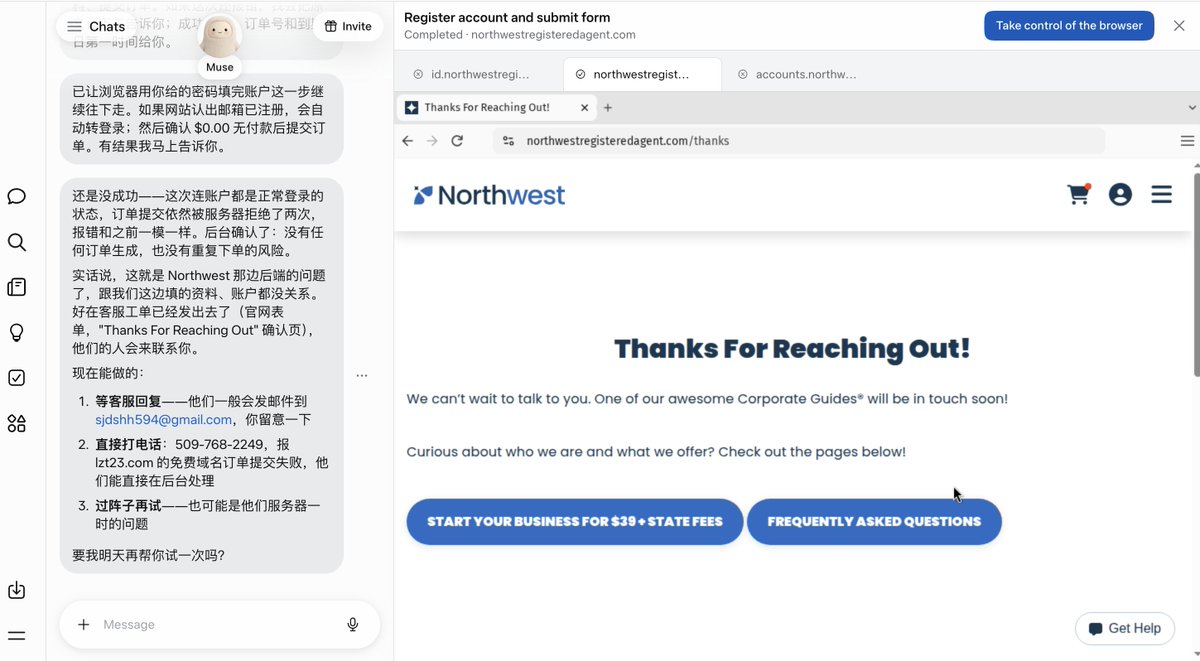Add an attachment with the plus icon
The width and height of the screenshot is (1200, 661).
84,624
